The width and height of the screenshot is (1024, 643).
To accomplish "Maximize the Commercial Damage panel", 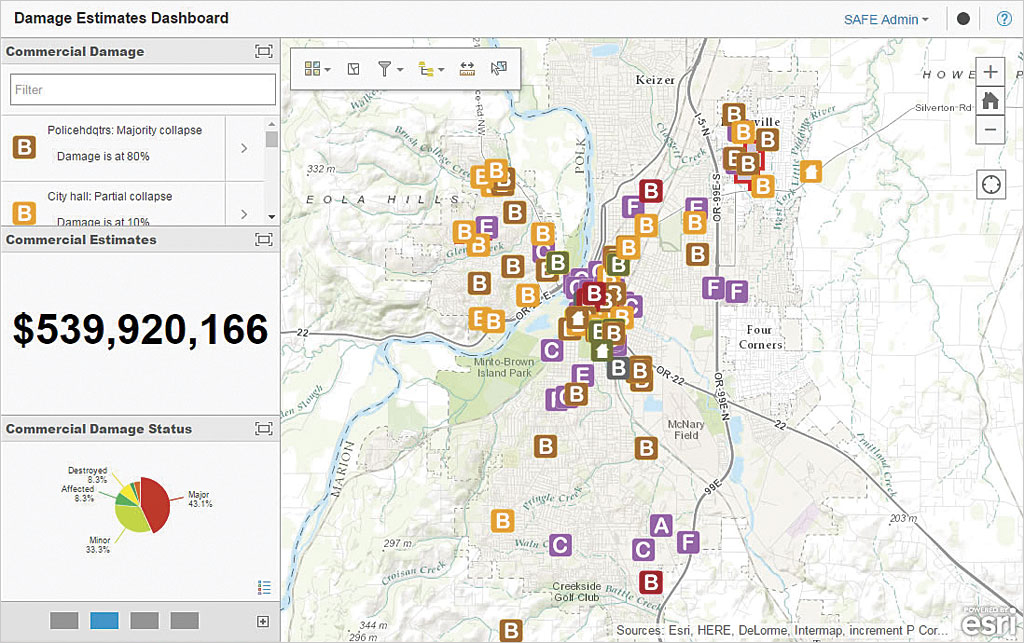I will [263, 52].
